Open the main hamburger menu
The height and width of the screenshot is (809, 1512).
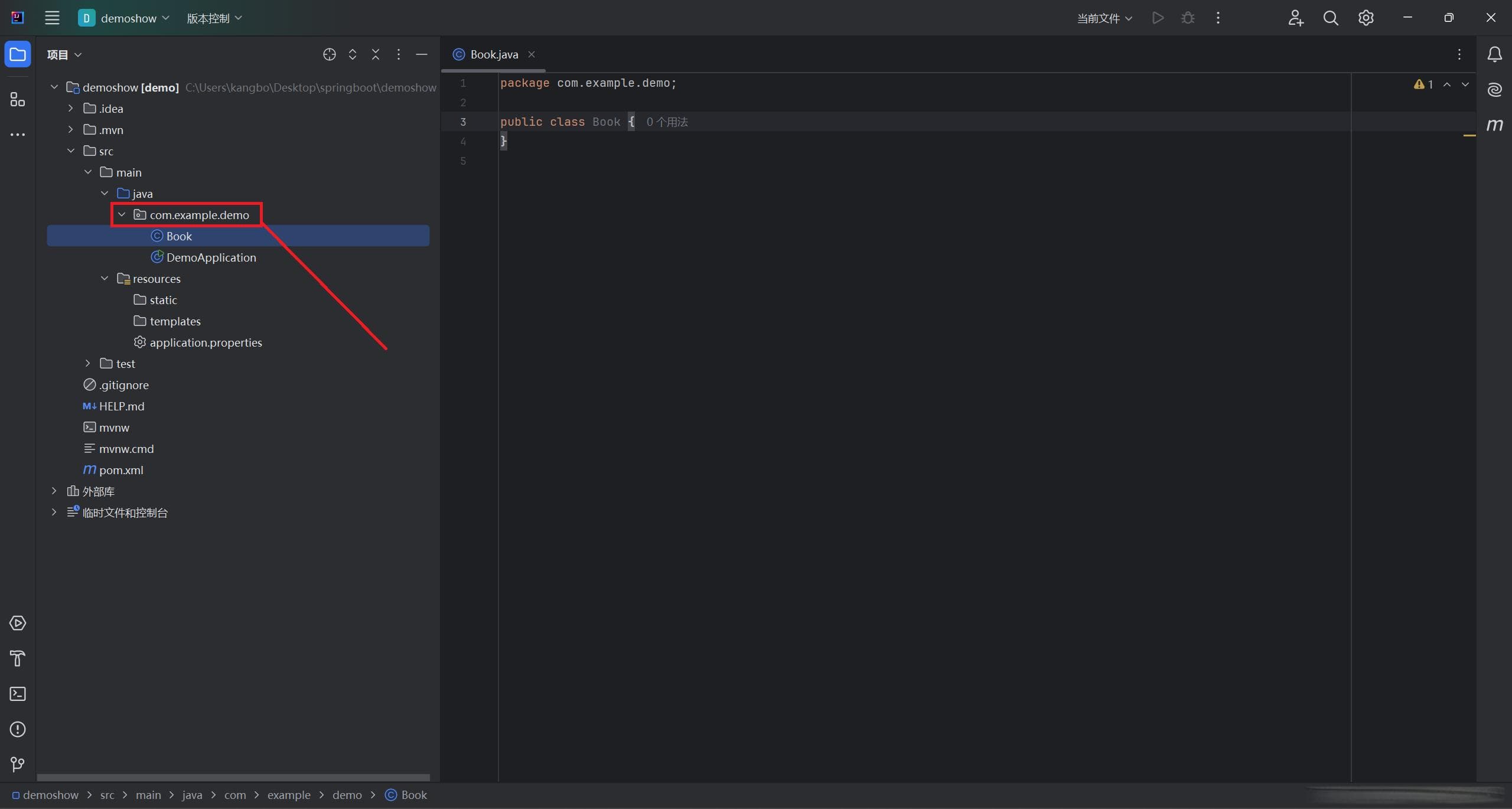[52, 18]
